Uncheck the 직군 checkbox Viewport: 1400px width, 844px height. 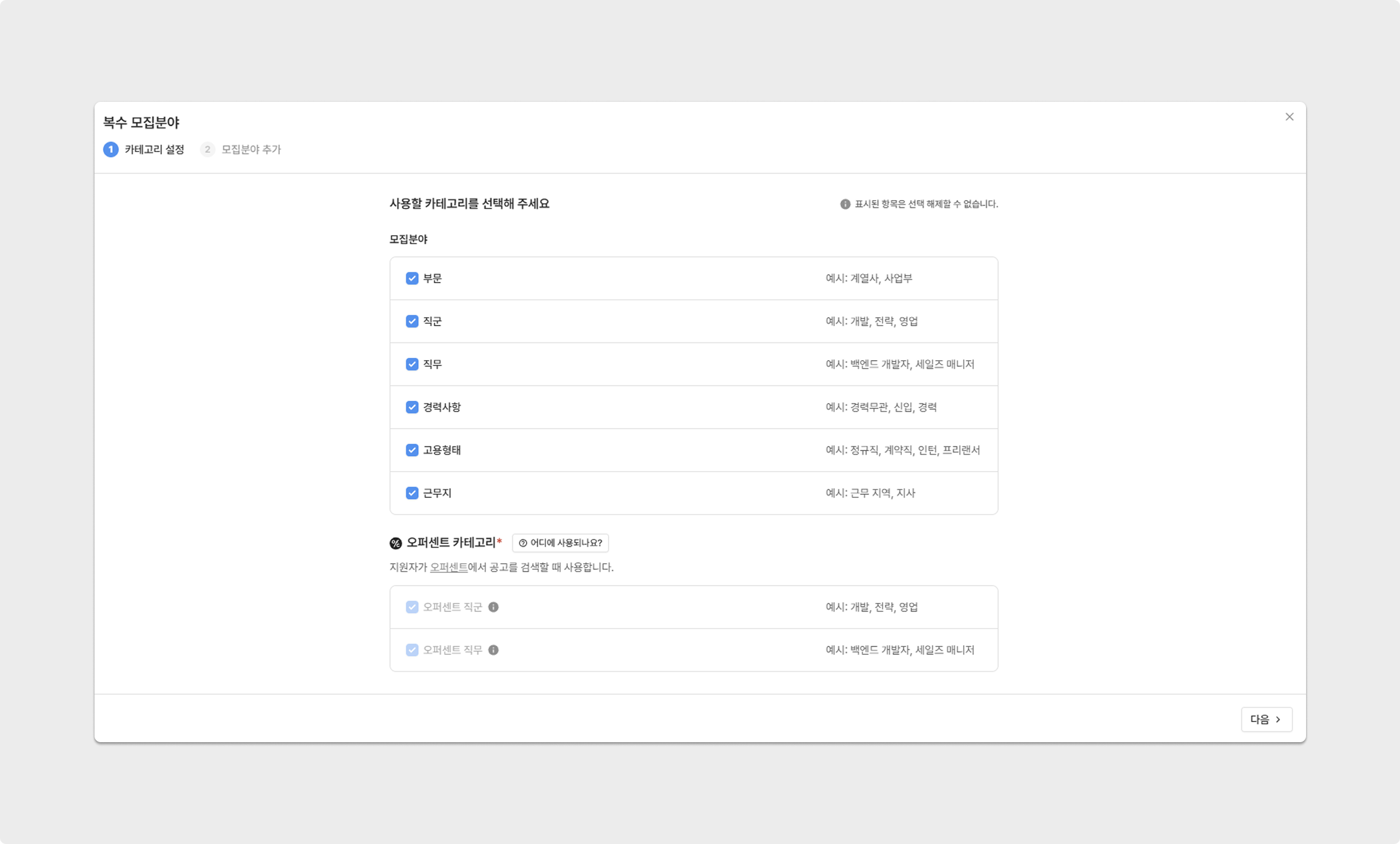412,321
